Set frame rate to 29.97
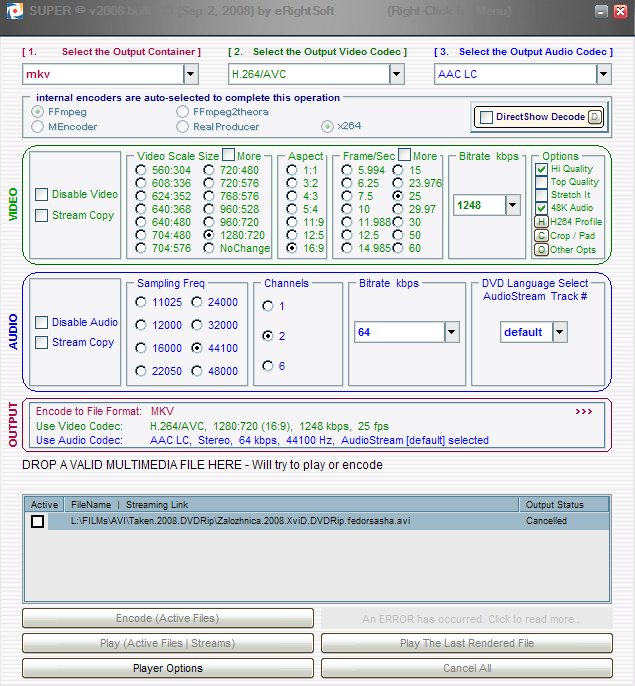This screenshot has height=686, width=635. [x=398, y=209]
